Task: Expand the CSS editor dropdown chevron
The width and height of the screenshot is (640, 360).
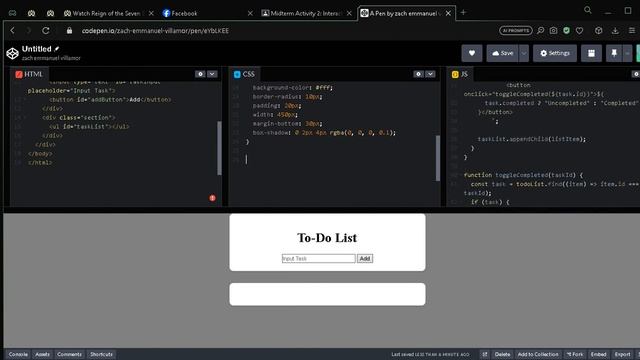Action: (431, 74)
